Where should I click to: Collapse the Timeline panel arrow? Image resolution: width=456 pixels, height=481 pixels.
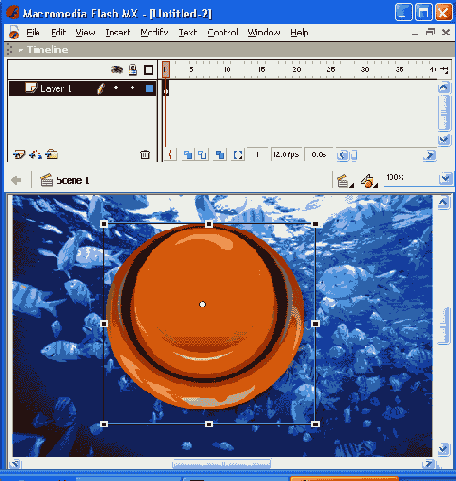pyautogui.click(x=21, y=50)
